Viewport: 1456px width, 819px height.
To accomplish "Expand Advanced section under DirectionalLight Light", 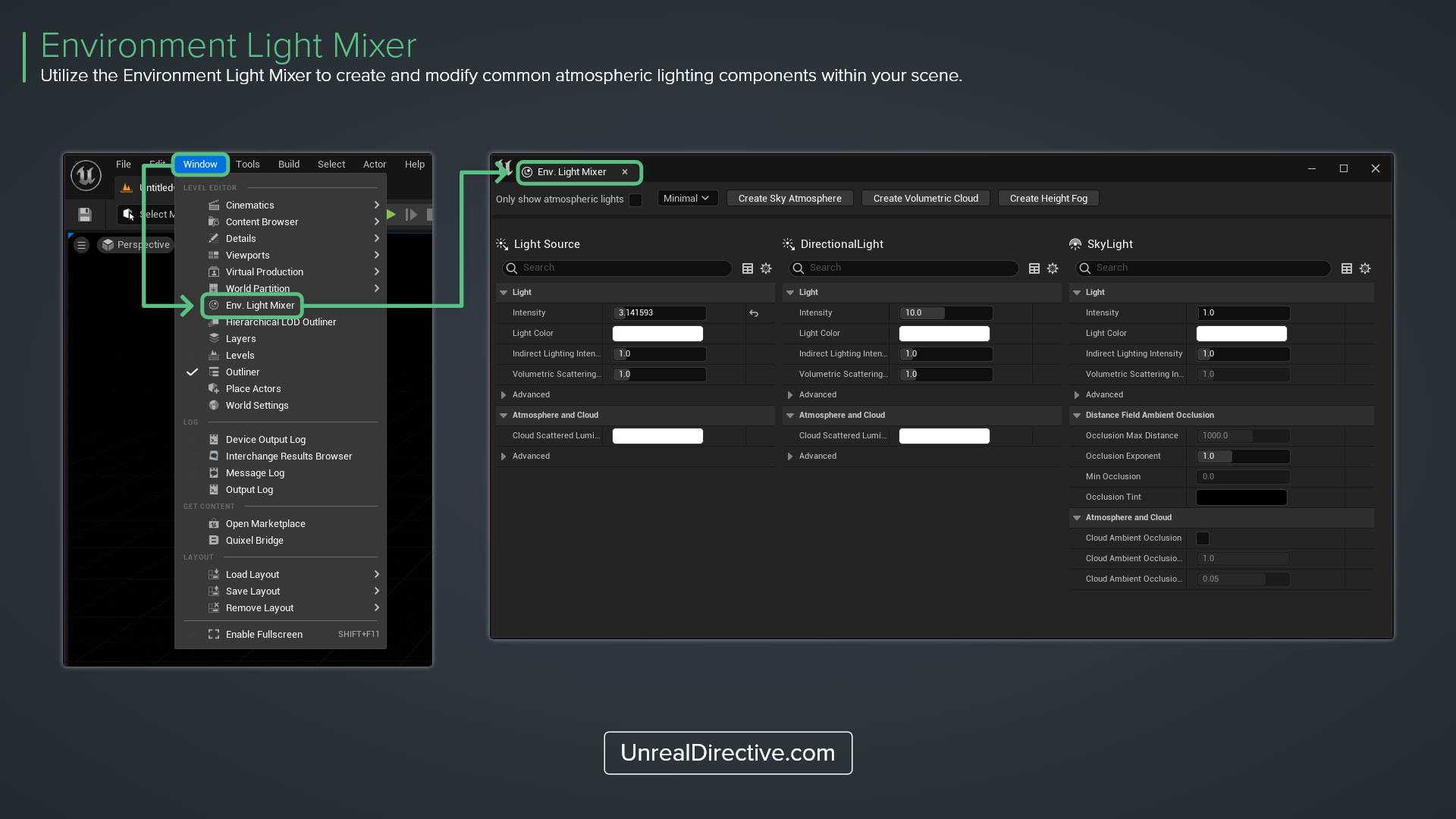I will coord(790,395).
